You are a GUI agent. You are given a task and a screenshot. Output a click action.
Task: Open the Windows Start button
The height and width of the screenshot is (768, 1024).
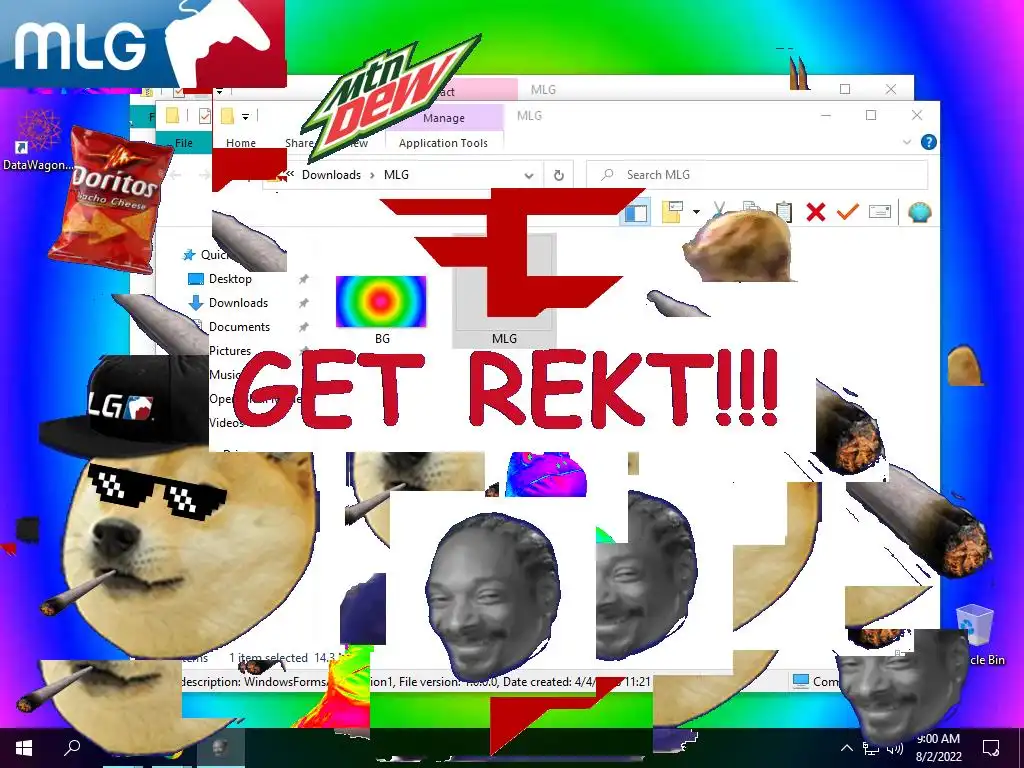pos(24,748)
